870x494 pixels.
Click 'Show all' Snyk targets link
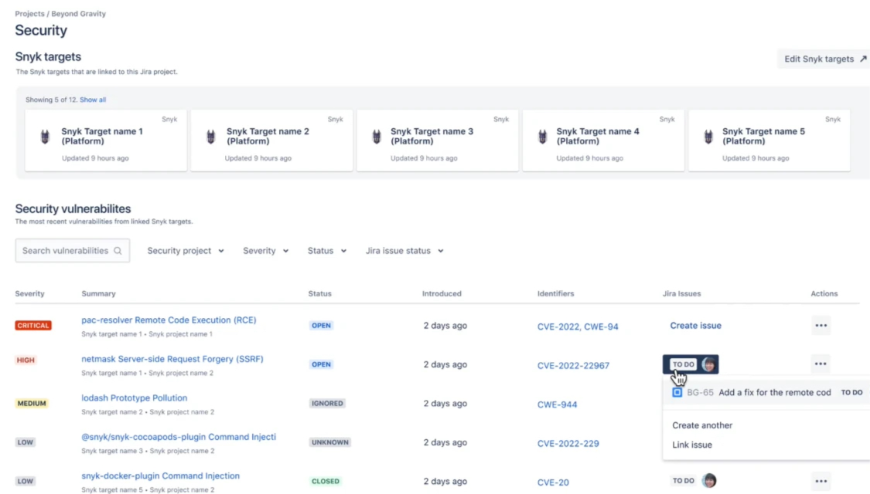click(93, 100)
